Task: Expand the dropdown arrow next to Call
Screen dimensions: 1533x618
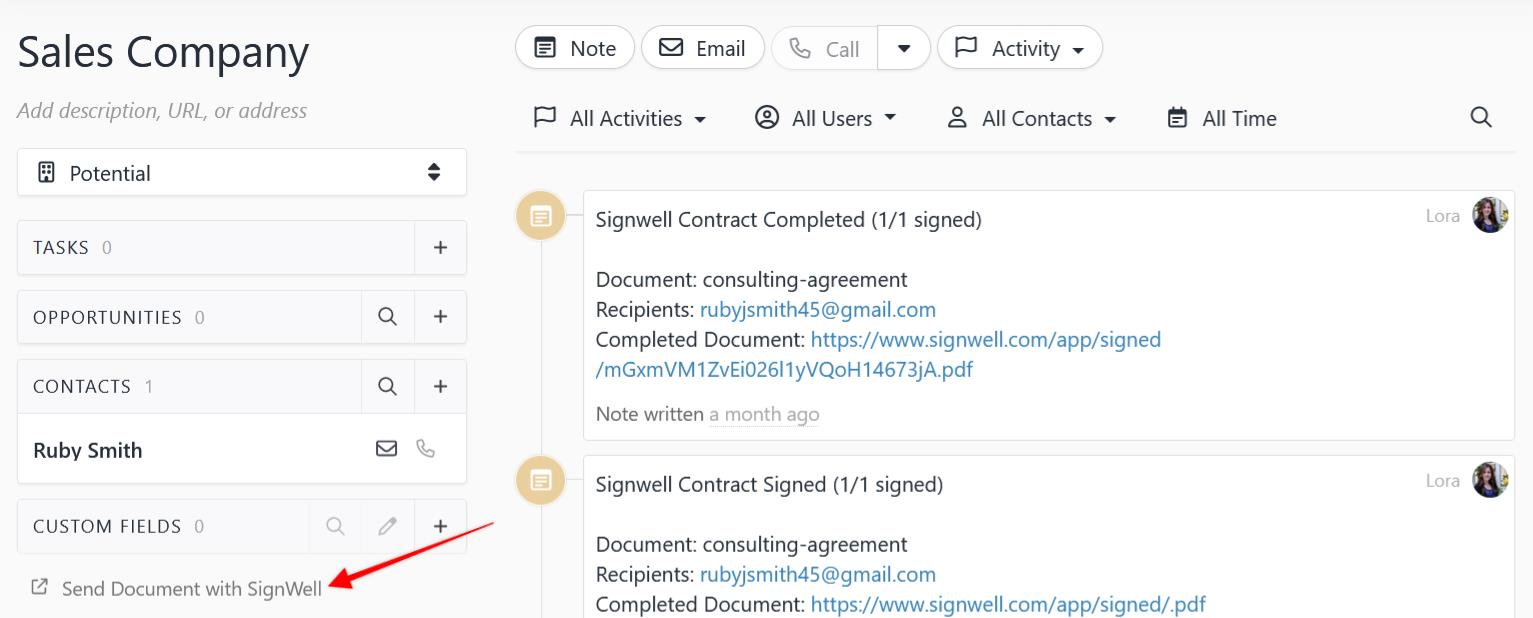Action: (903, 47)
